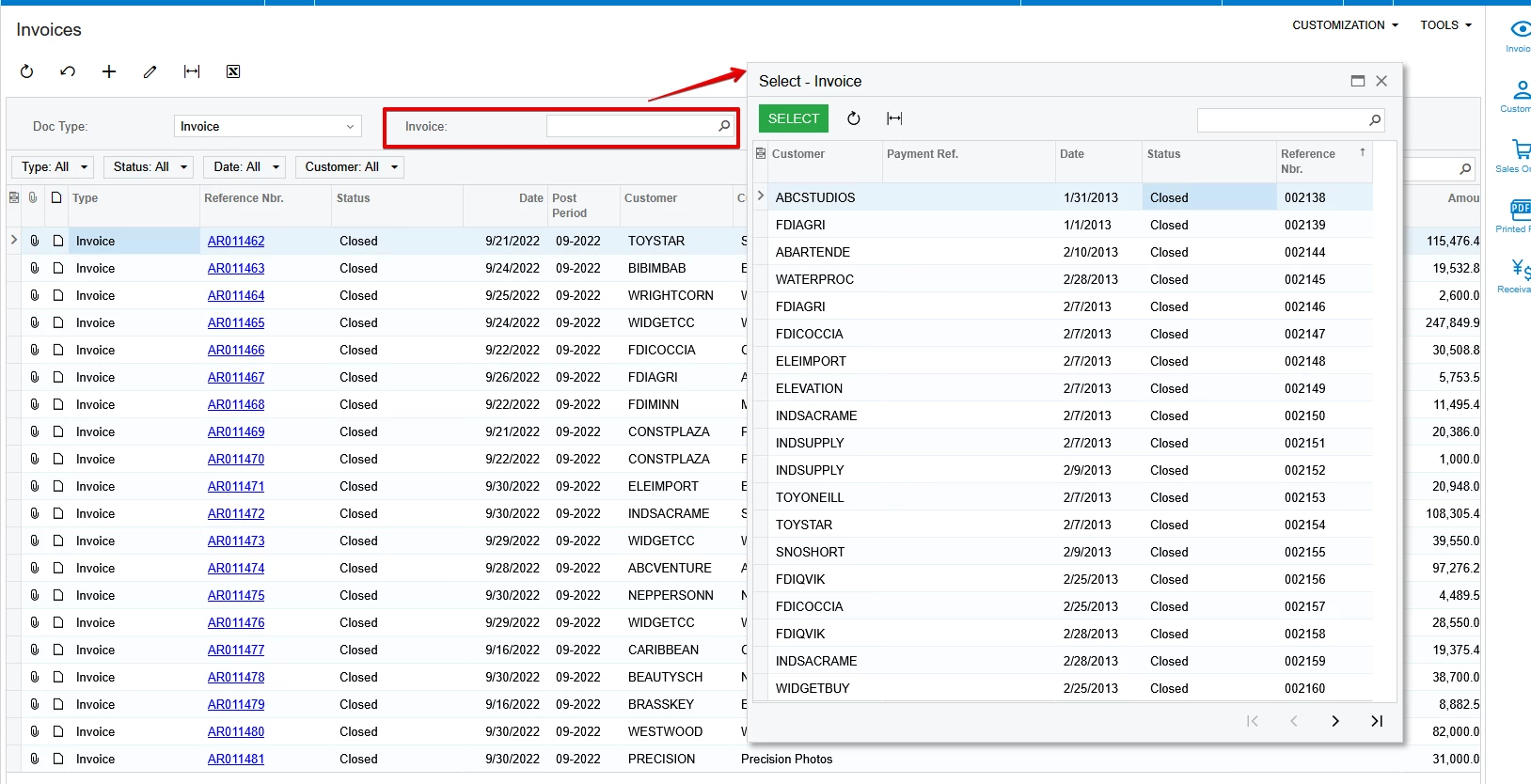Export to Excel icon in toolbar

coord(233,71)
